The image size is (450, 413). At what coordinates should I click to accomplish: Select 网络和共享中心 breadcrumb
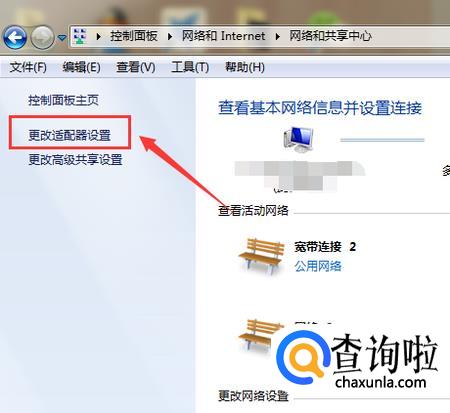click(330, 36)
